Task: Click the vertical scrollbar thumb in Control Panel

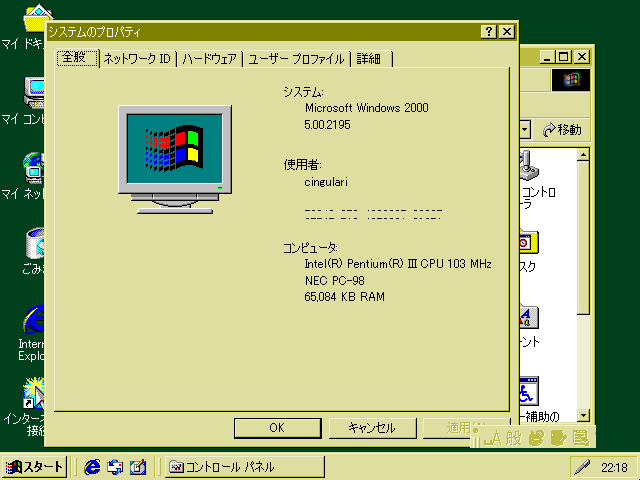Action: tap(584, 238)
